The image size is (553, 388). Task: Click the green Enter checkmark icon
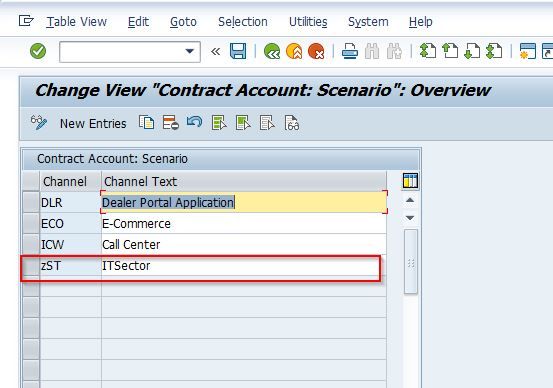(x=38, y=51)
